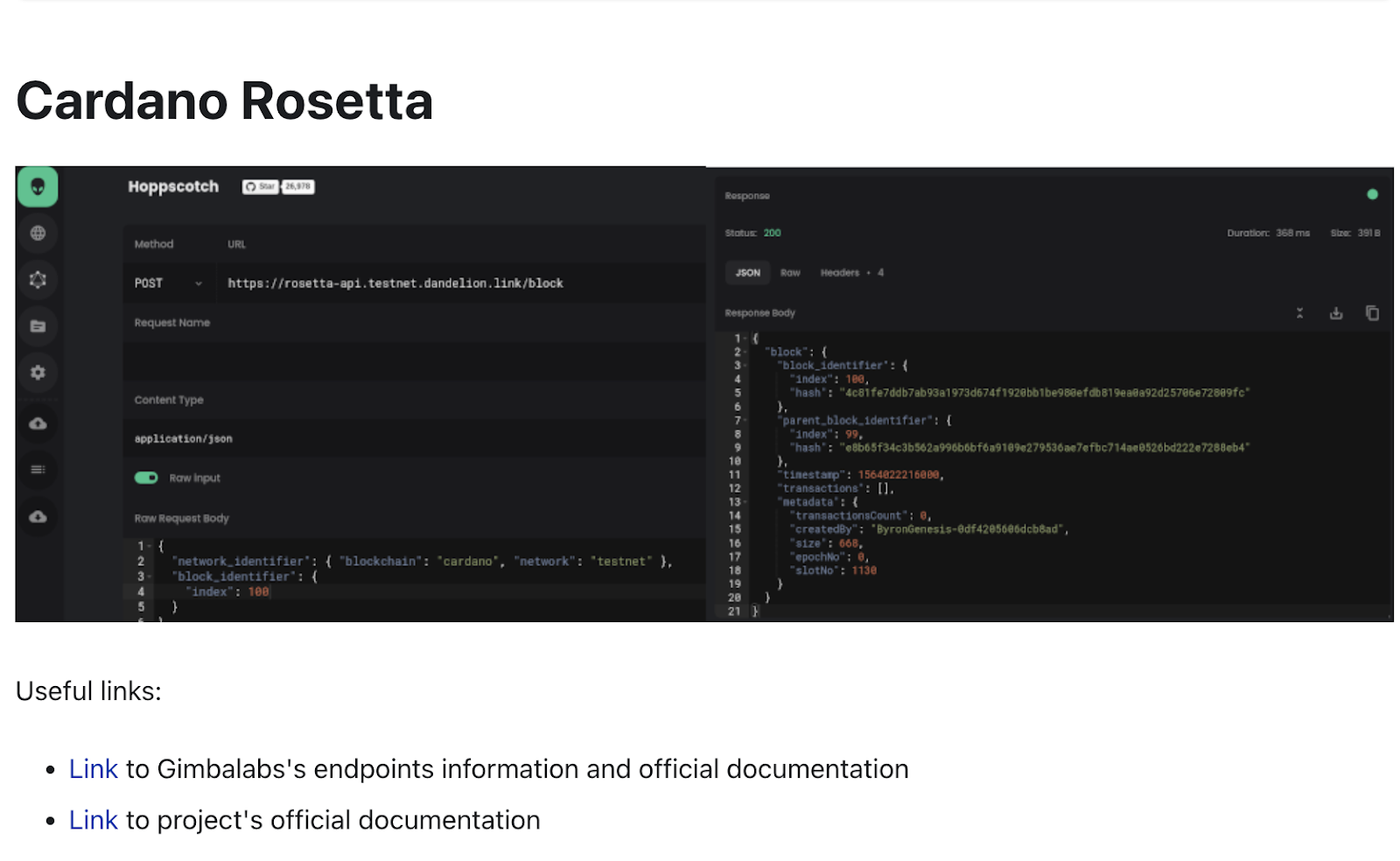This screenshot has height=861, width=1400.
Task: Click the Hoppscotch alien logo icon
Action: (x=38, y=186)
